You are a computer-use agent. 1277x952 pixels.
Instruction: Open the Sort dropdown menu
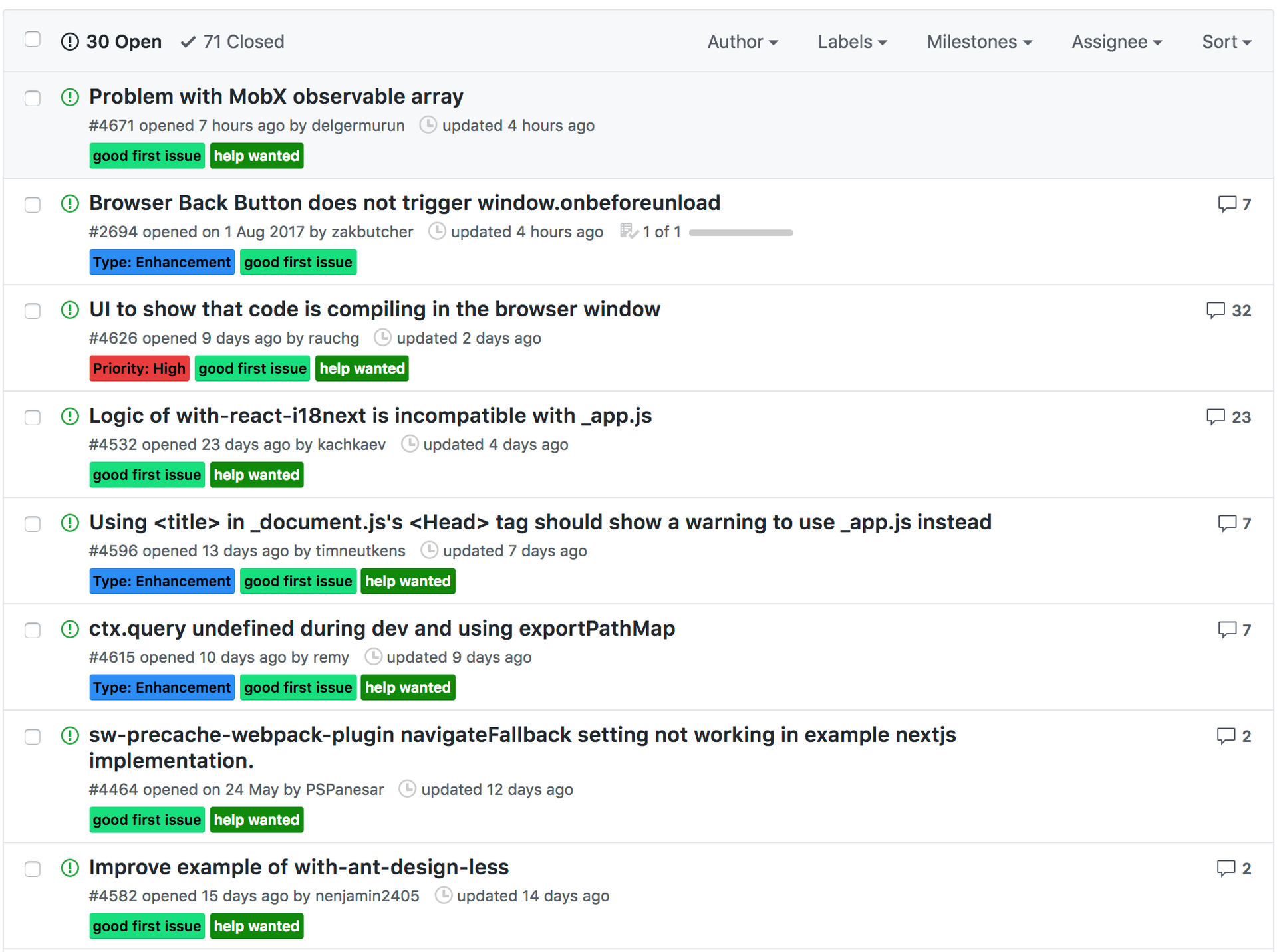1226,42
